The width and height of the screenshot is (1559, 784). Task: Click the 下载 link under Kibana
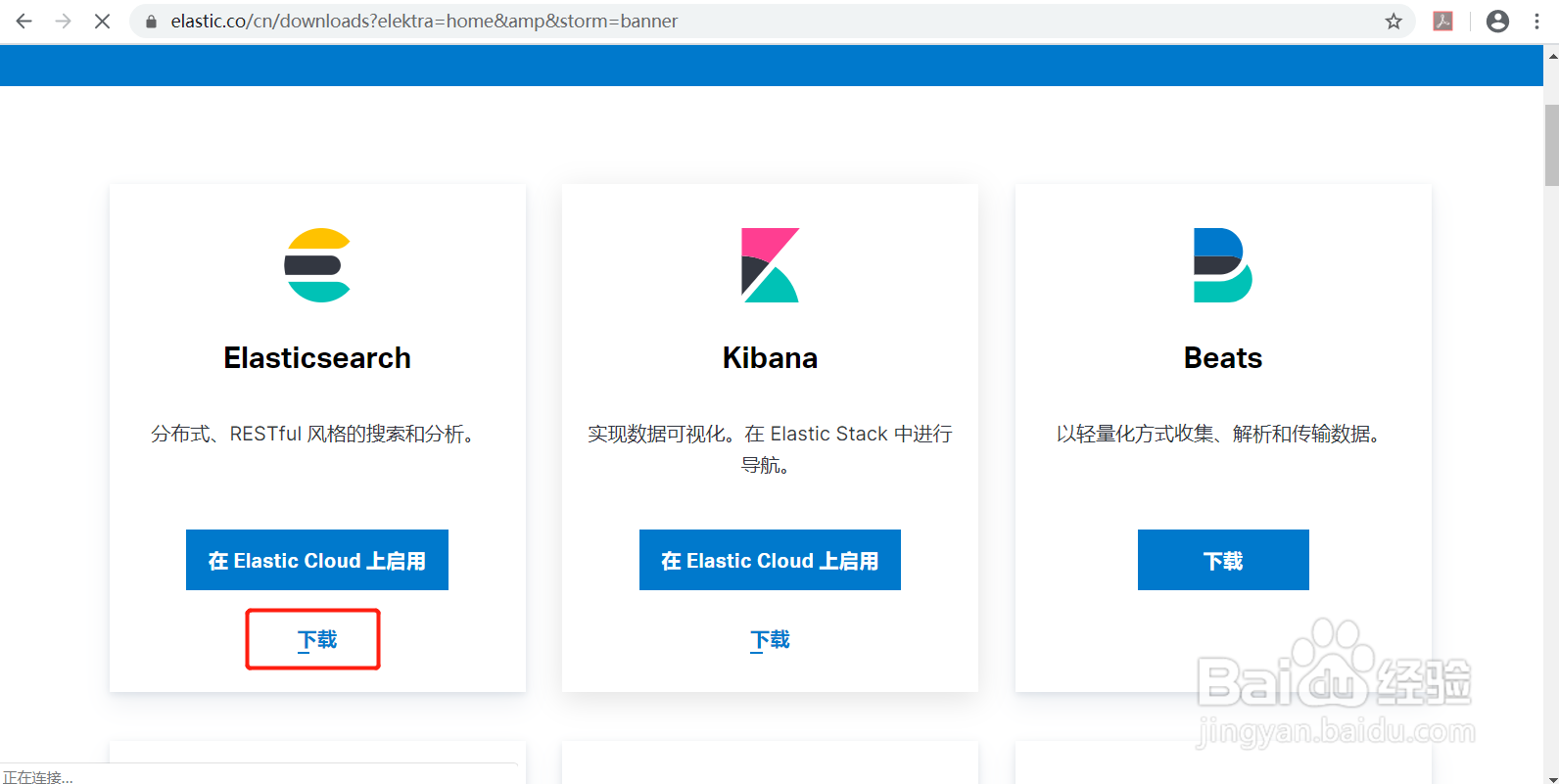770,640
